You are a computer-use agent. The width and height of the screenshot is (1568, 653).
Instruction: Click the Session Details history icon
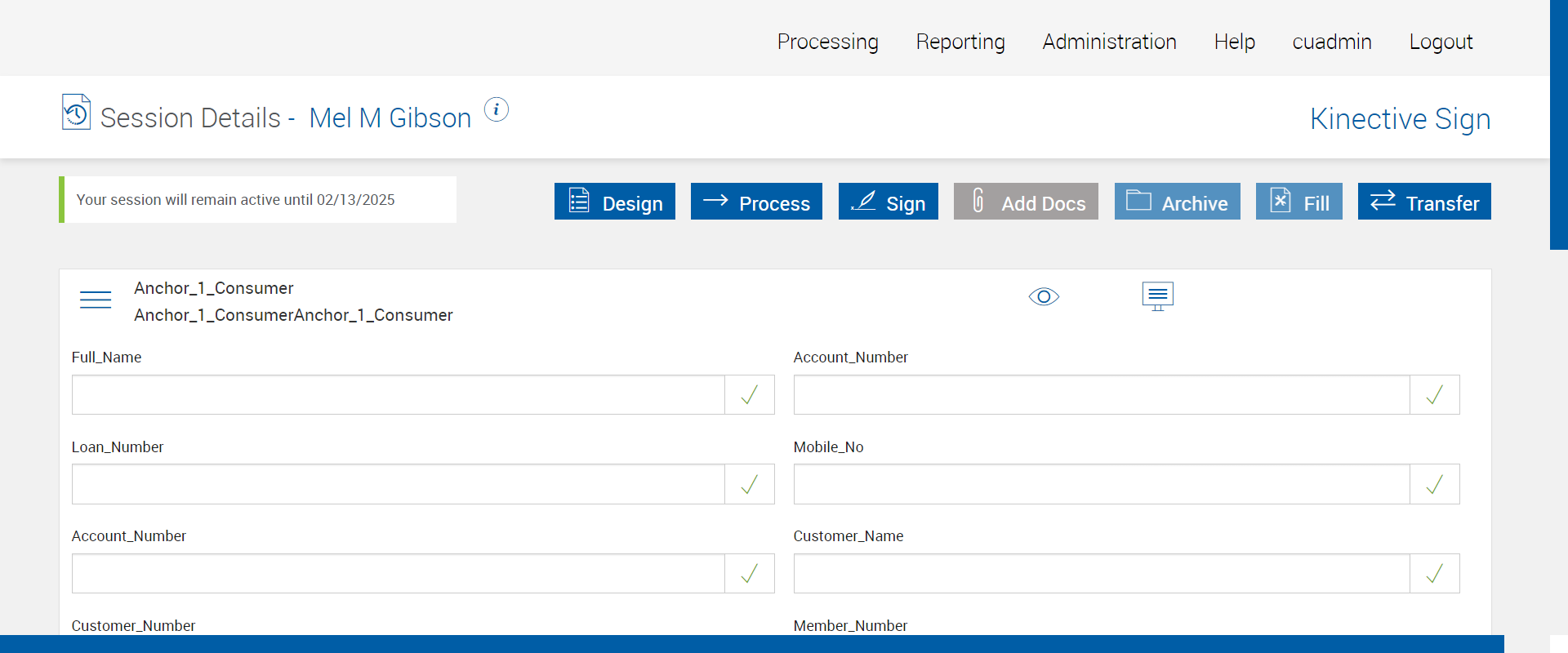click(76, 113)
